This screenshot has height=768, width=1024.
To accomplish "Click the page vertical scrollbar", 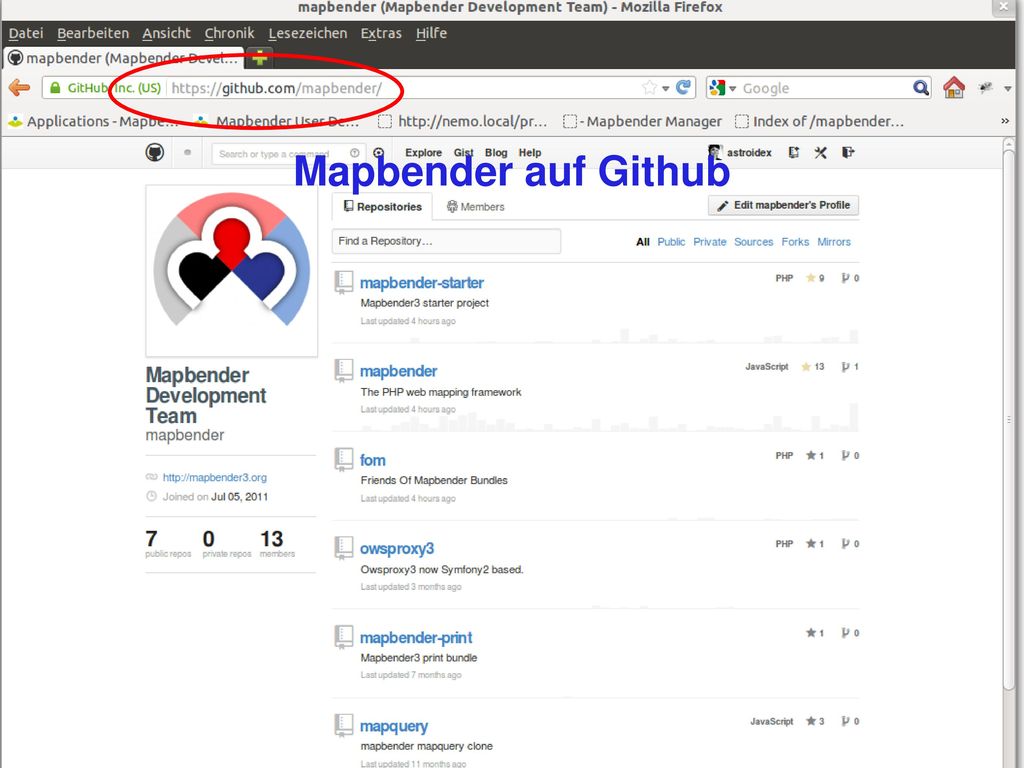I will click(1009, 418).
